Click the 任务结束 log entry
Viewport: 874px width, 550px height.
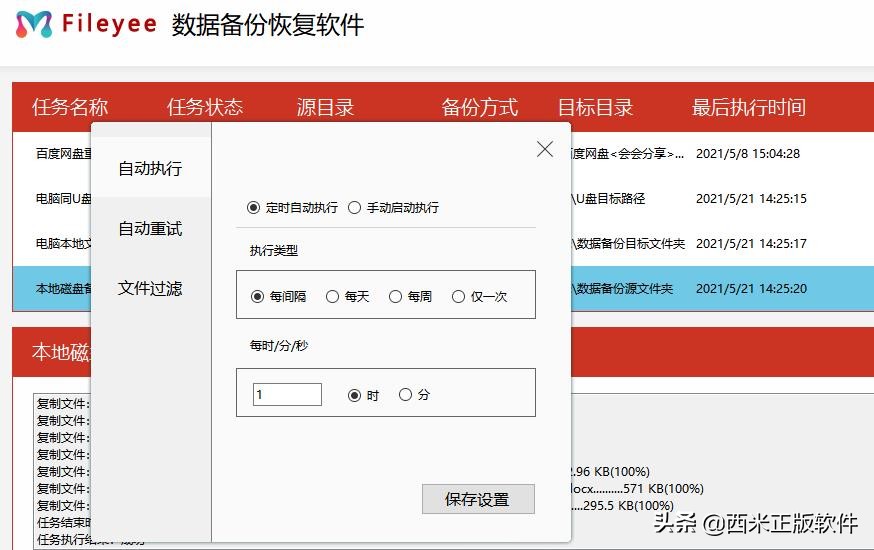click(64, 522)
